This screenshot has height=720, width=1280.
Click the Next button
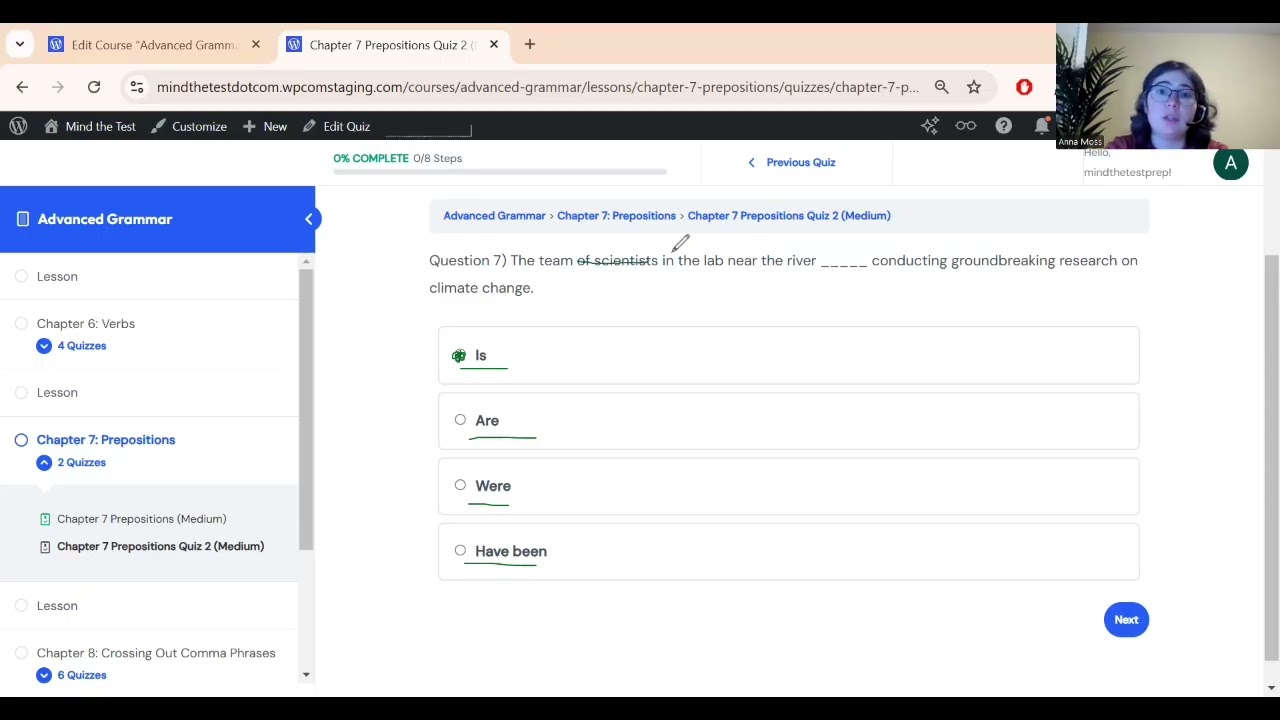1126,619
